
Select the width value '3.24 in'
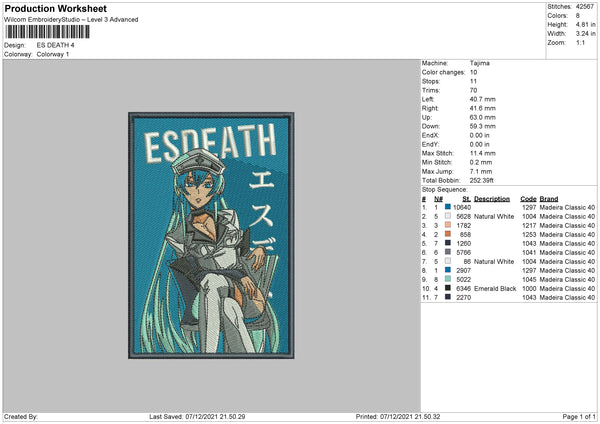[x=585, y=34]
